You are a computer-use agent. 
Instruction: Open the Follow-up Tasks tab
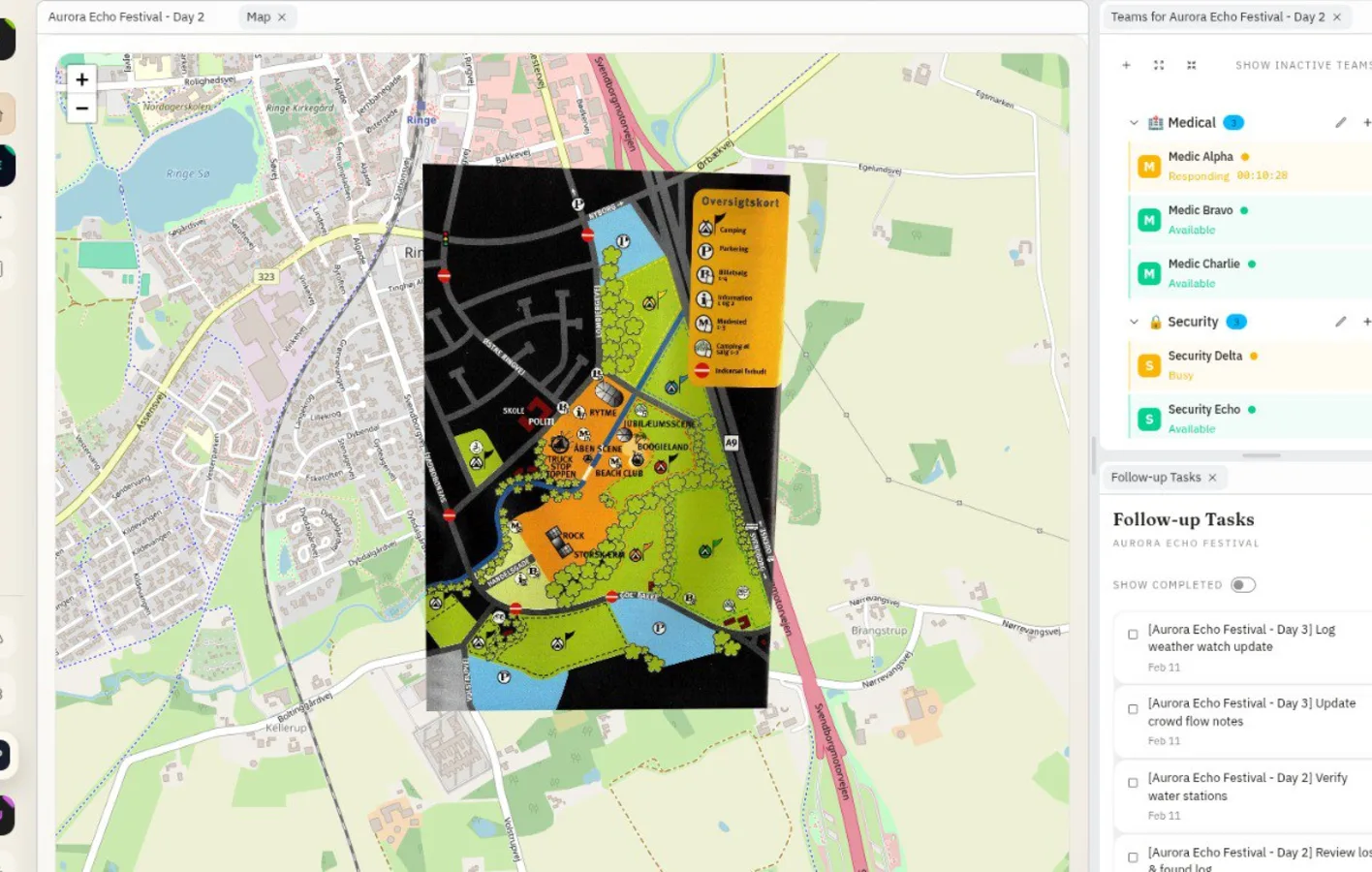(1157, 477)
